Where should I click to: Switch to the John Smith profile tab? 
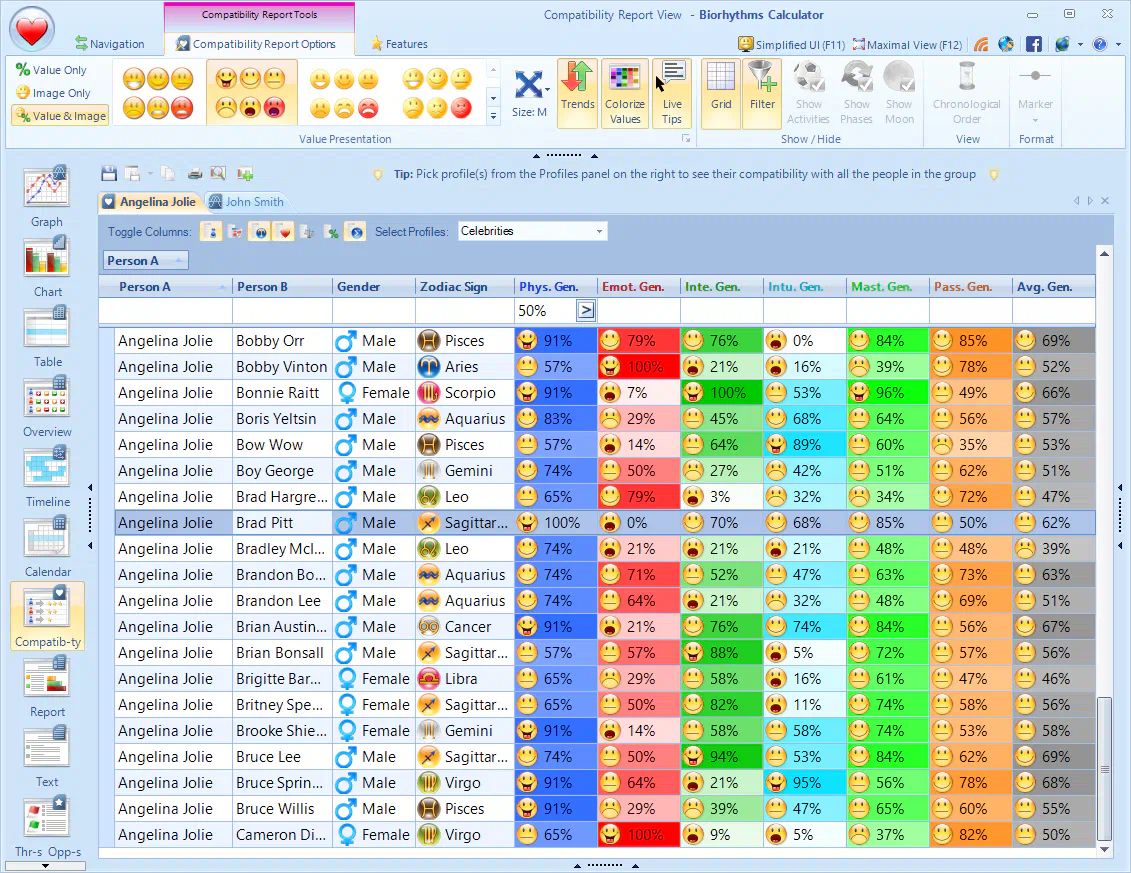coord(246,201)
